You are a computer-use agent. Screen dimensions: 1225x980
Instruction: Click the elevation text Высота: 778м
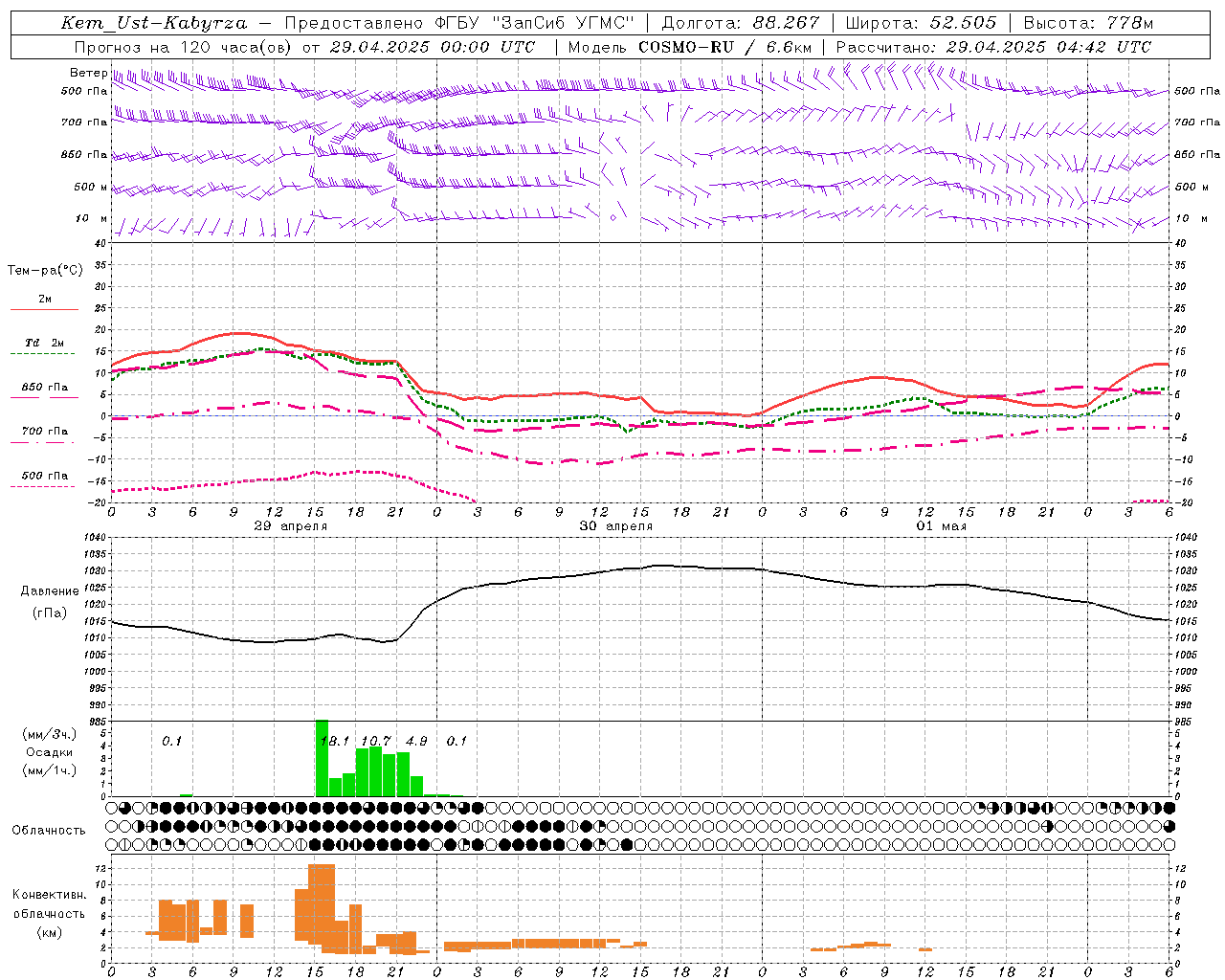1088,23
